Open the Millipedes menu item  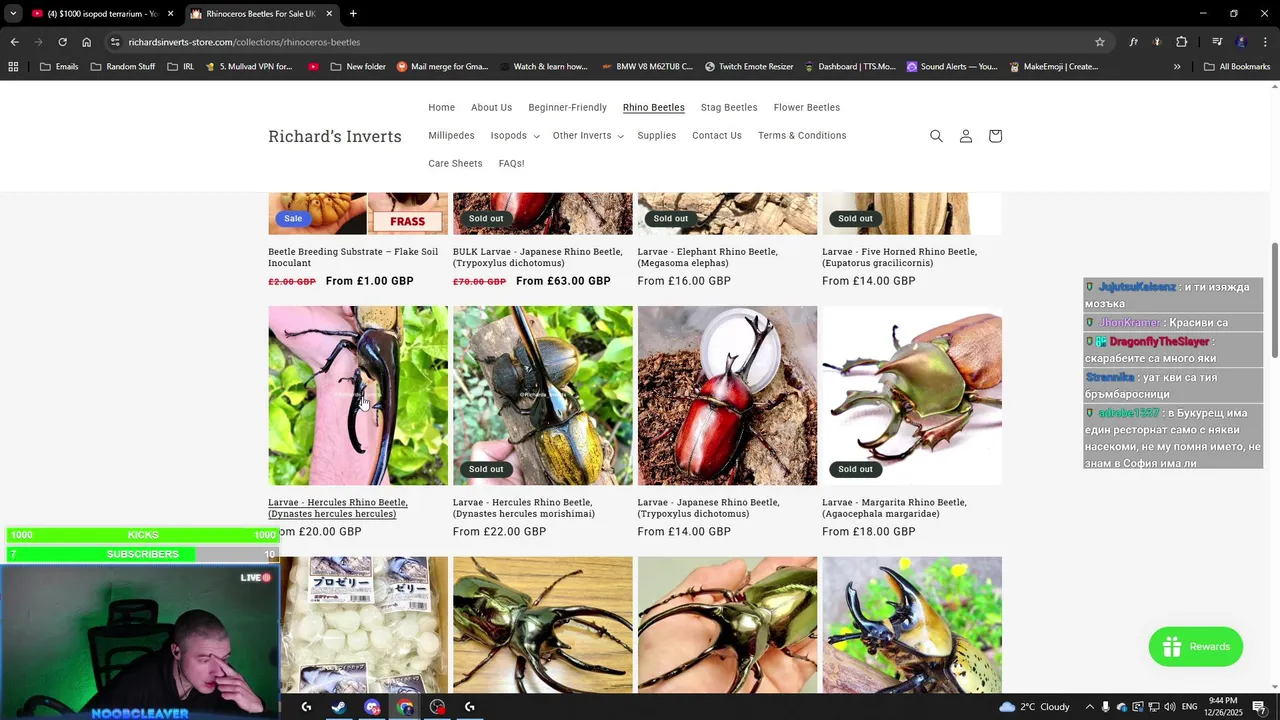451,136
